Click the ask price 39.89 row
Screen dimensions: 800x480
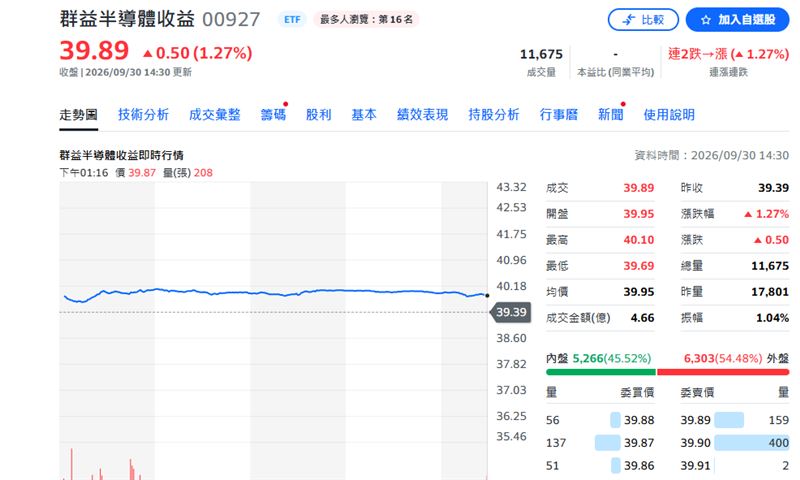[735, 420]
